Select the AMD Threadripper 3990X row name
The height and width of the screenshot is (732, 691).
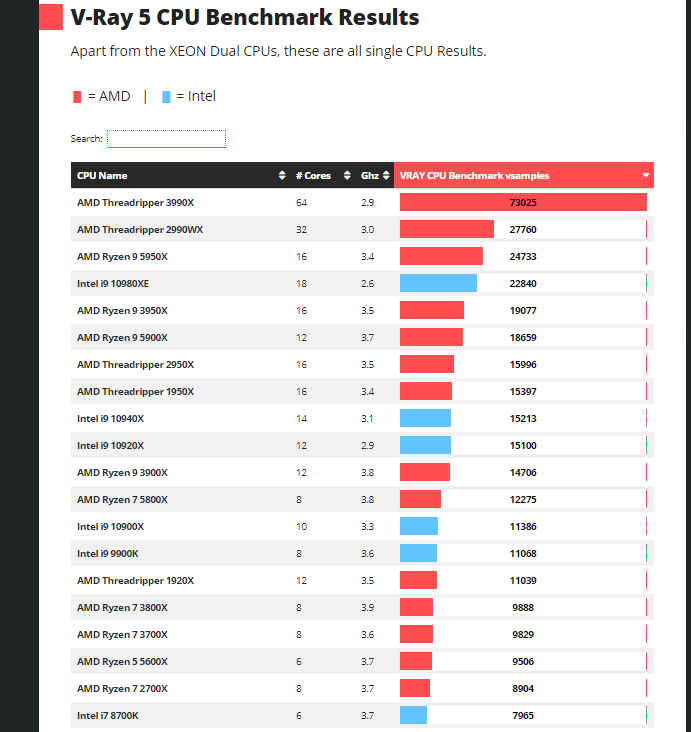(135, 203)
